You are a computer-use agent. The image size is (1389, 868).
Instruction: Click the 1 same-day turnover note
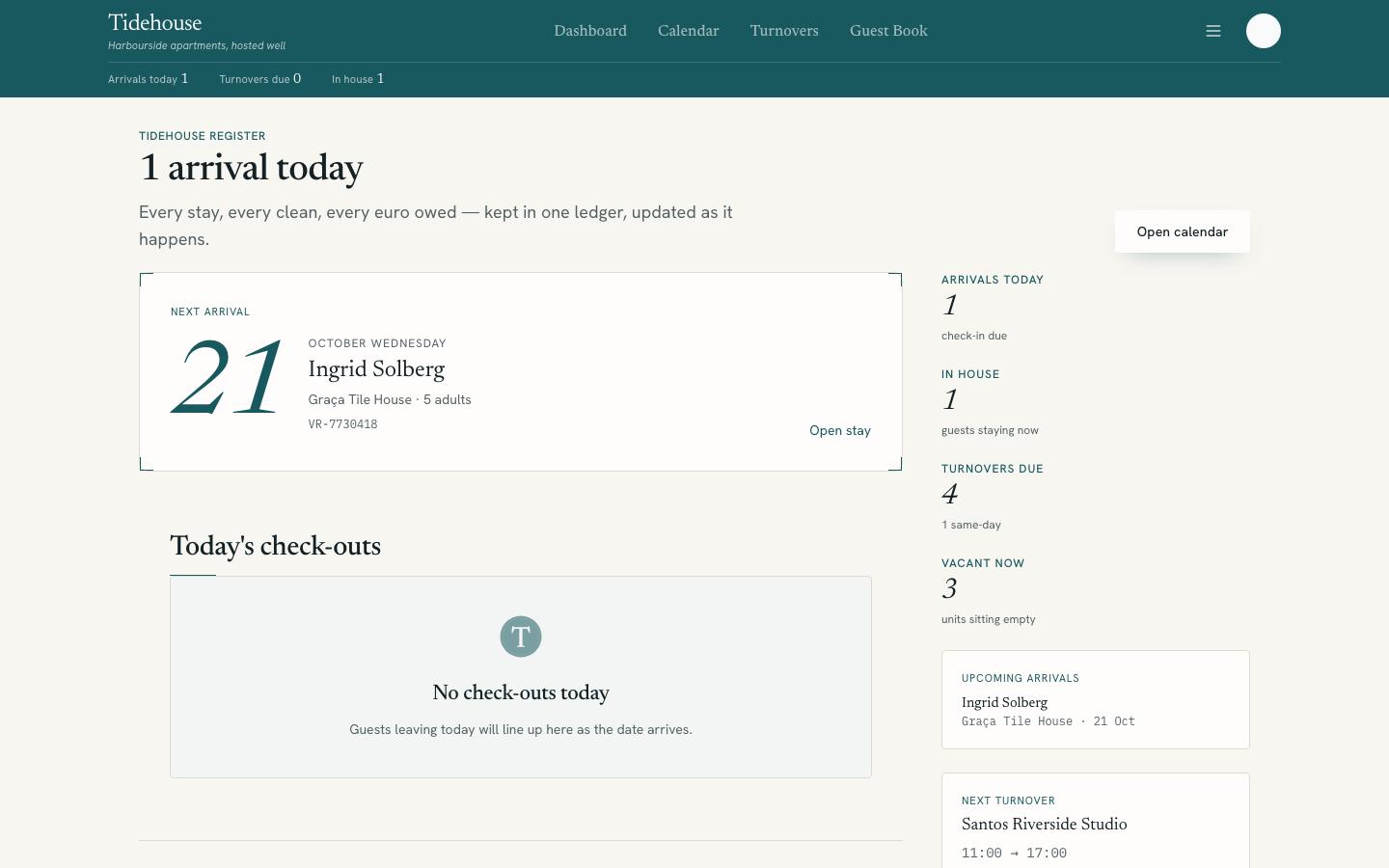[x=971, y=526]
